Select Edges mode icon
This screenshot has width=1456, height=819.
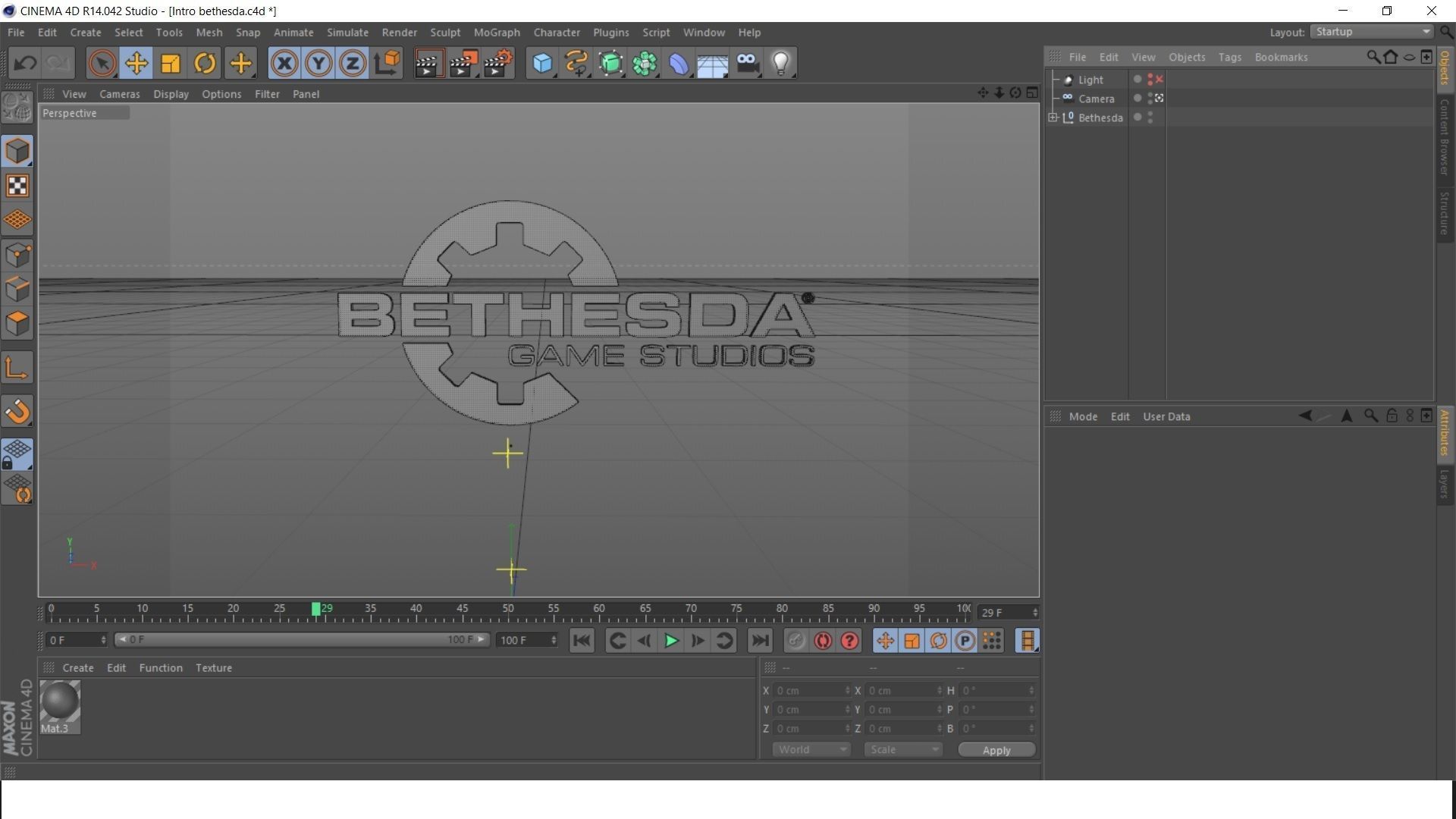pyautogui.click(x=17, y=289)
